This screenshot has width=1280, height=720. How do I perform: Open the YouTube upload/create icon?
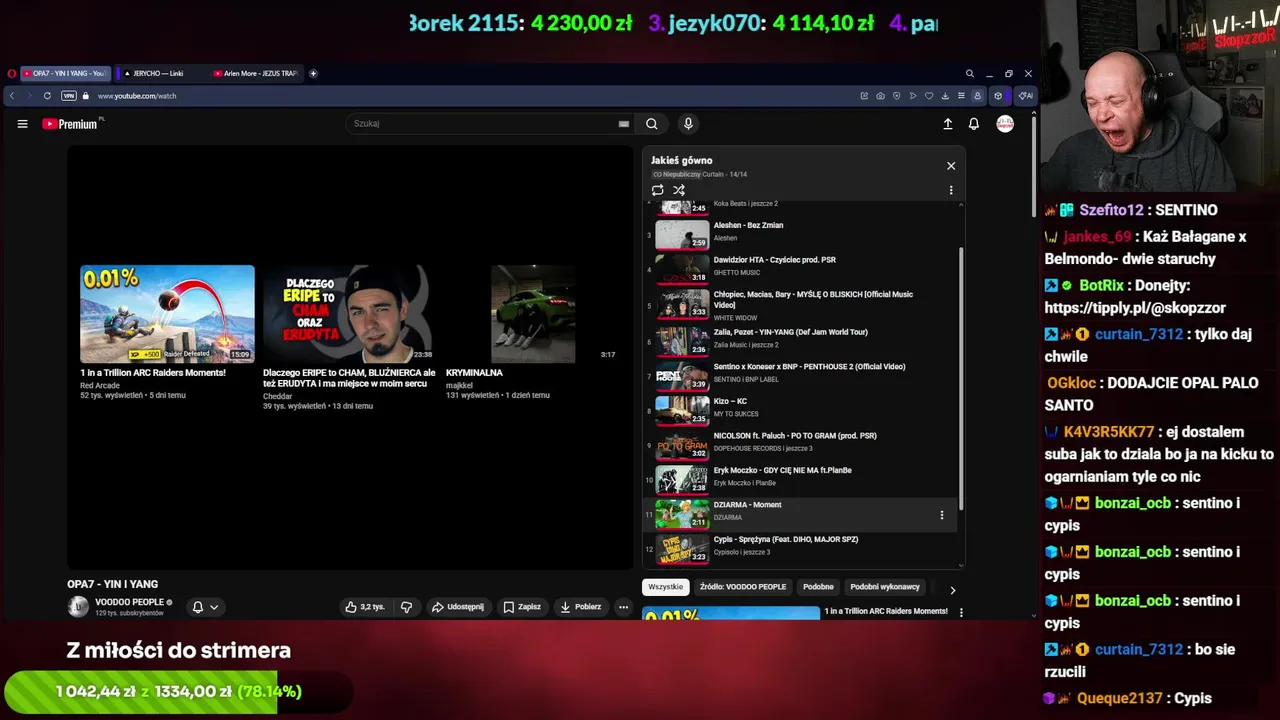[x=948, y=124]
